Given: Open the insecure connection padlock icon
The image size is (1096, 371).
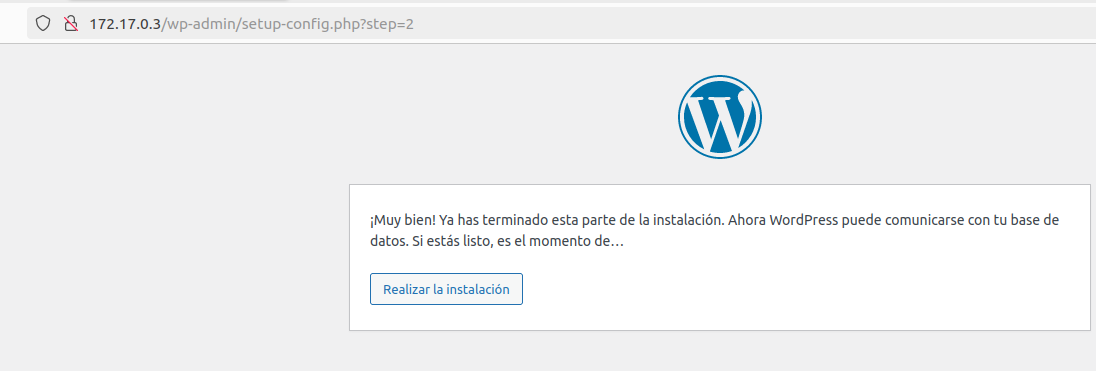Looking at the screenshot, I should coord(70,24).
